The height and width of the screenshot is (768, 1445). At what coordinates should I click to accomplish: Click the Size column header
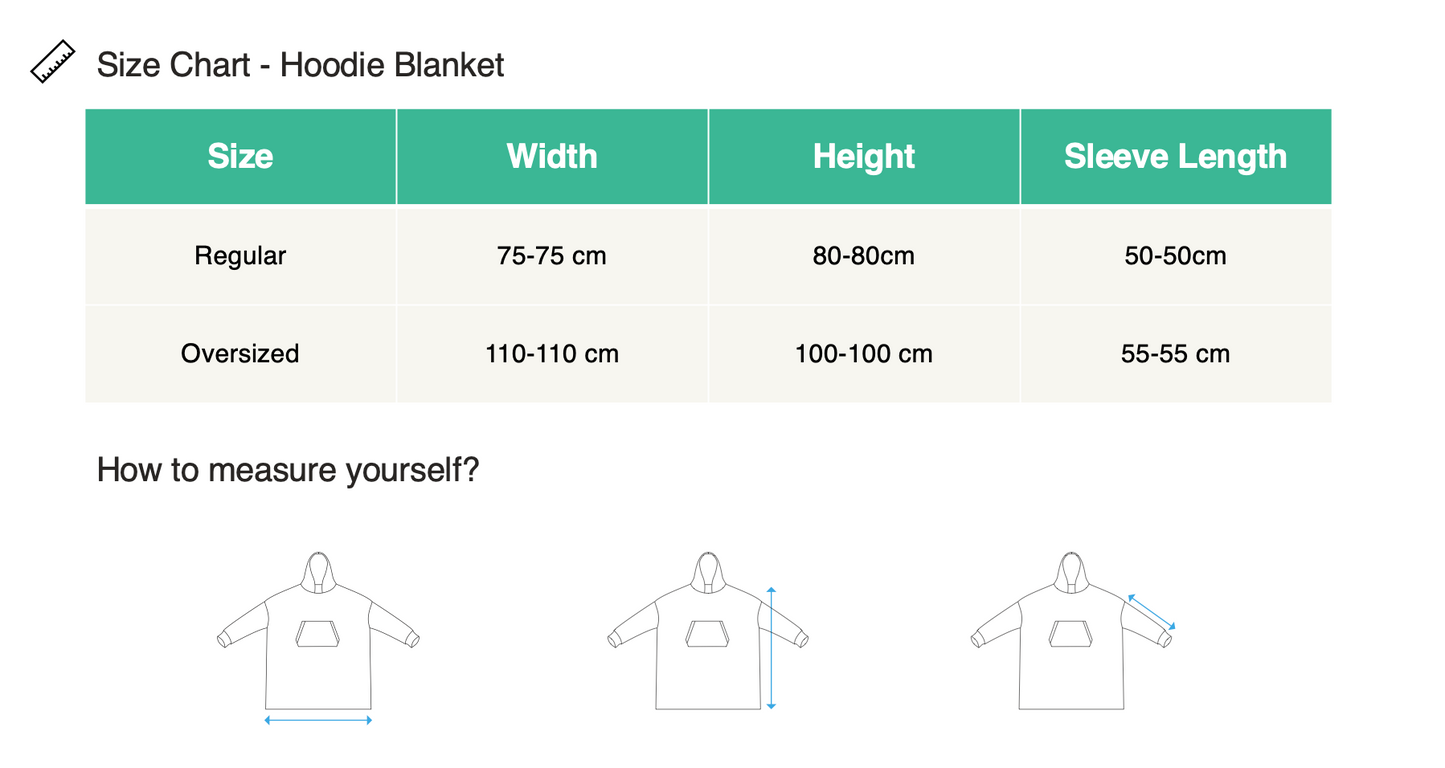coord(240,157)
